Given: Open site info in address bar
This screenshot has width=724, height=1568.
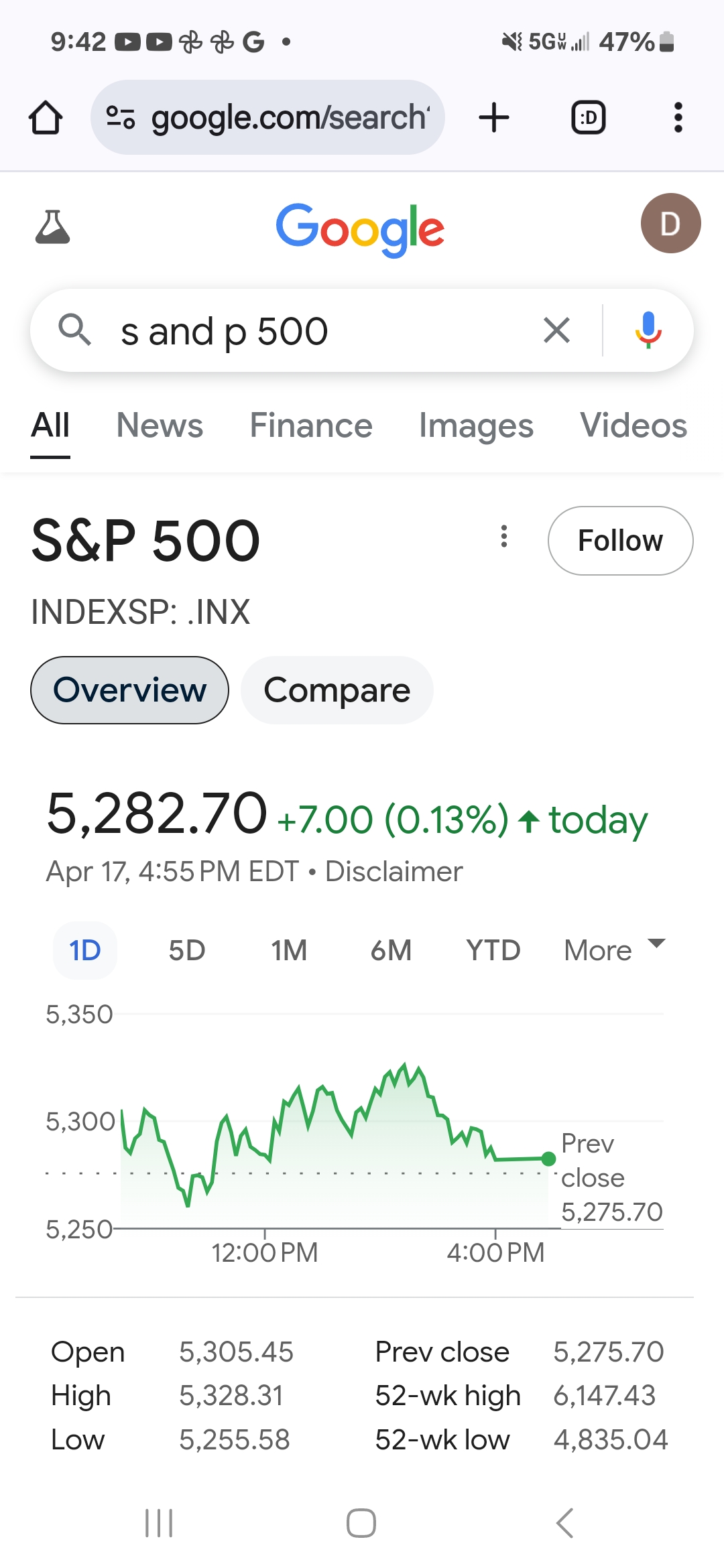Looking at the screenshot, I should tap(121, 118).
